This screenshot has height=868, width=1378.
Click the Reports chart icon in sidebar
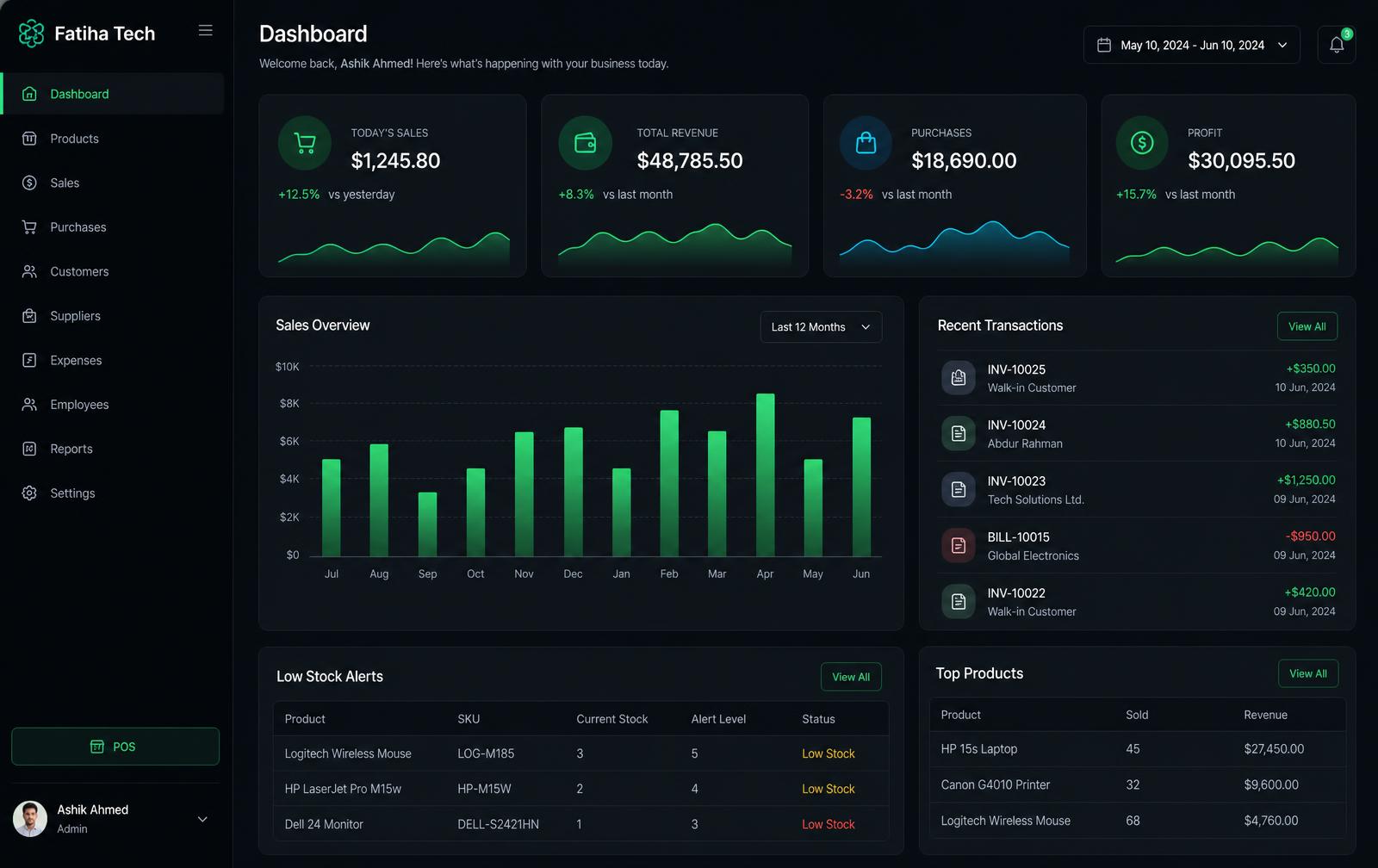29,449
